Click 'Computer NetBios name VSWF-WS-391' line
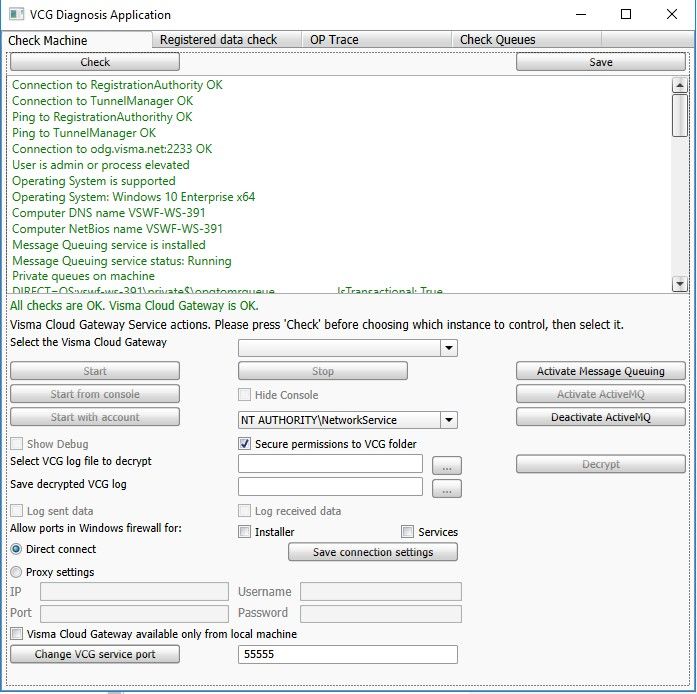This screenshot has width=697, height=694. coord(117,229)
